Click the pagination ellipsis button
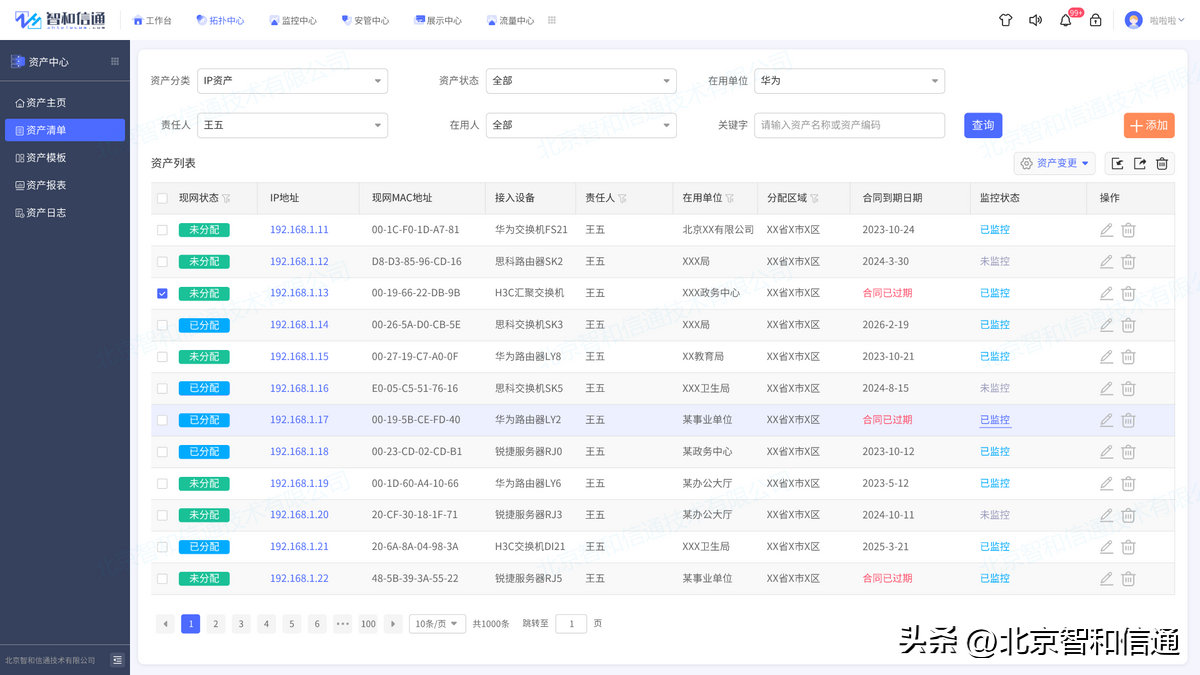 [x=343, y=624]
